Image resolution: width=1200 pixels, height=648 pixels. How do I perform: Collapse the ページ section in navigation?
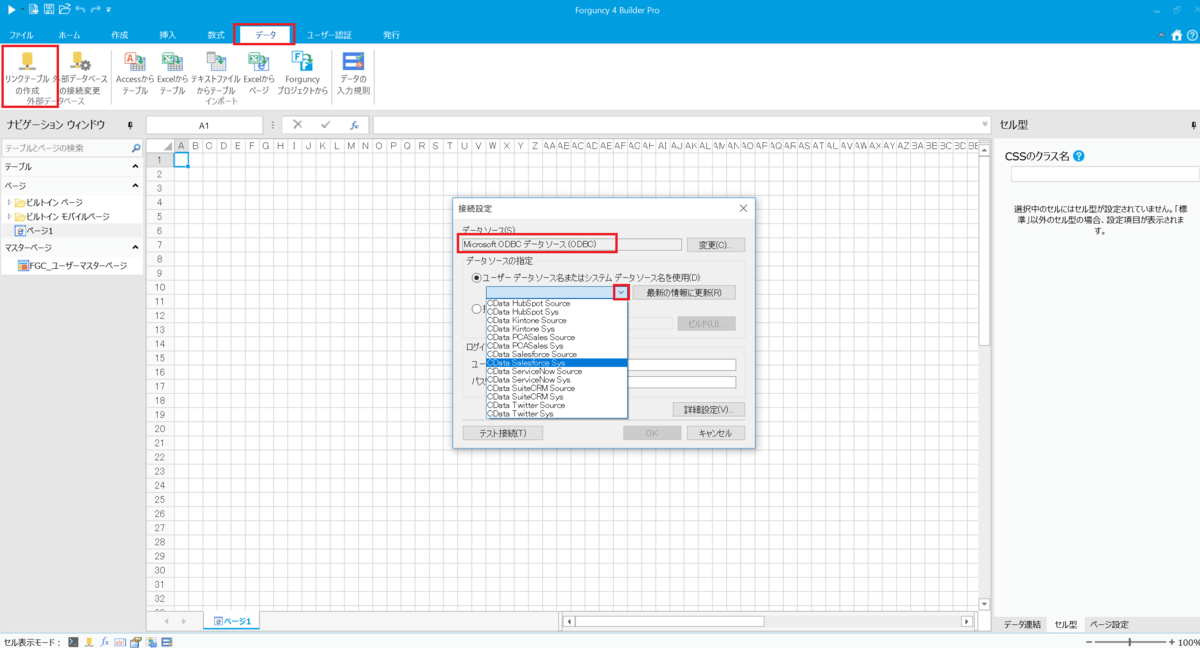[135, 186]
